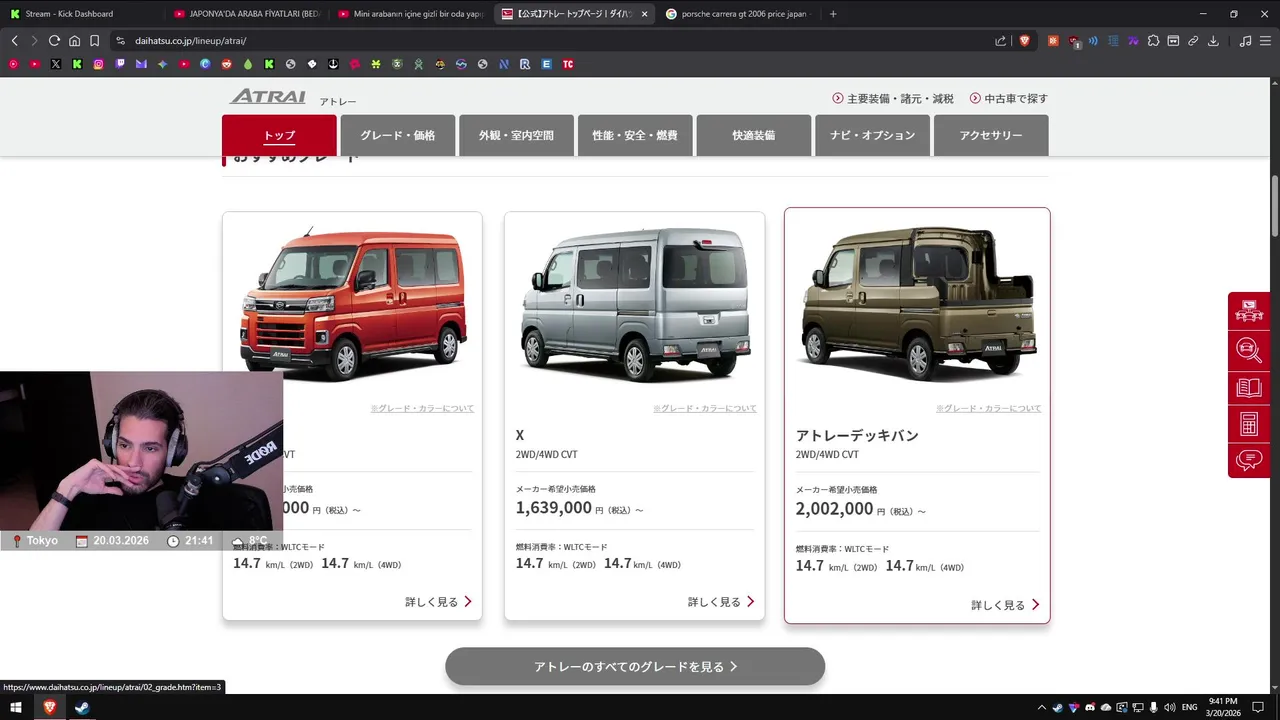
Task: Open the browser hamburger main menu
Action: pyautogui.click(x=1266, y=41)
